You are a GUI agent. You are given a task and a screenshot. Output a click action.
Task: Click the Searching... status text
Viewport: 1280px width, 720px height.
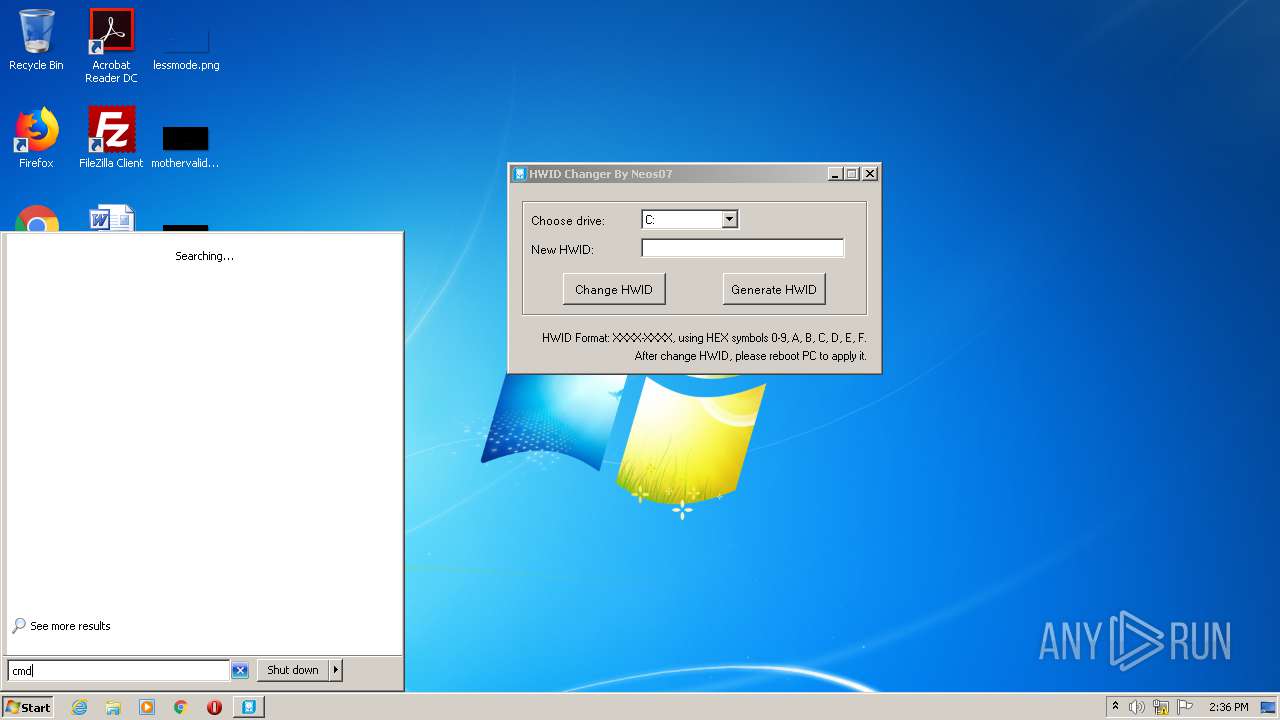tap(204, 256)
